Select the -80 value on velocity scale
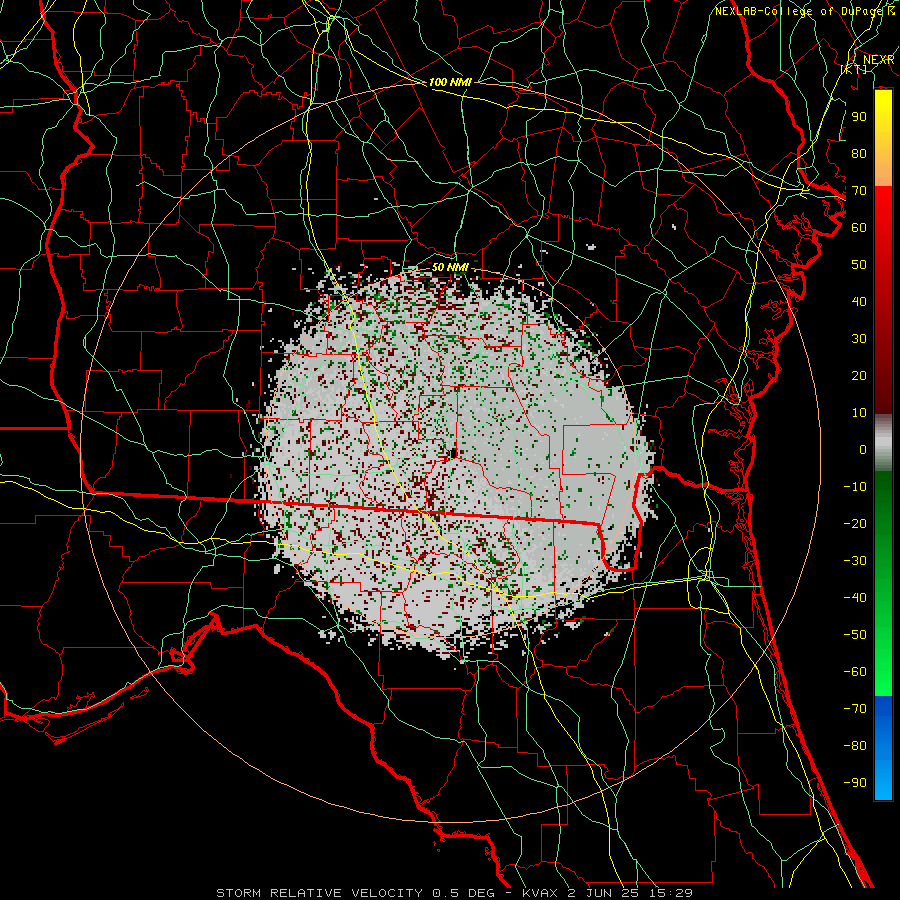Screen dimensions: 900x900 [855, 746]
